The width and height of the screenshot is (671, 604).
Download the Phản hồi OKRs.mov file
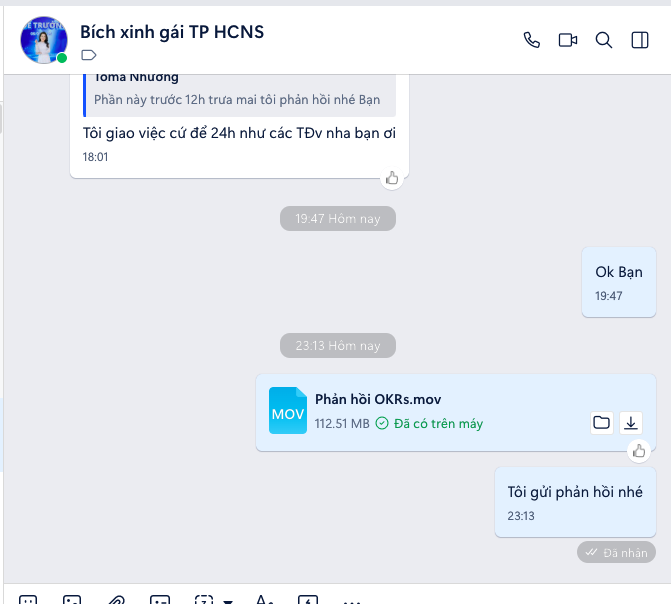pos(631,423)
